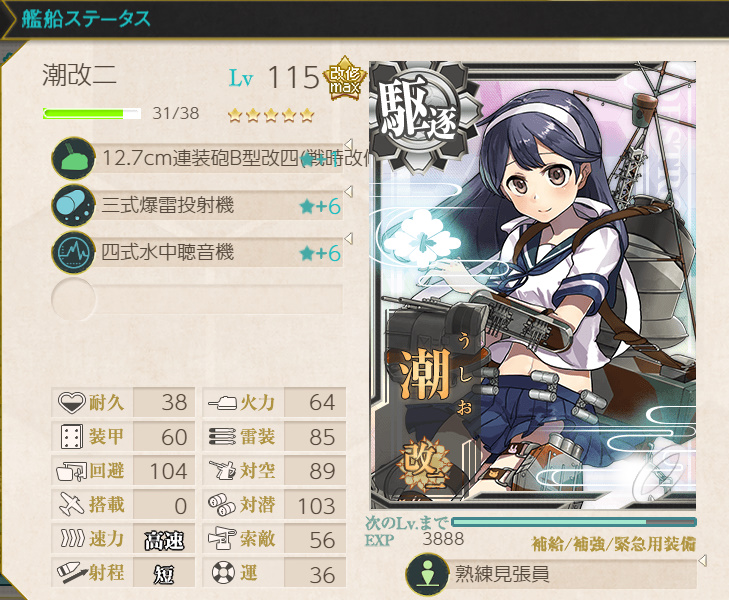Expand arrow beside 12.7cm連装砲B型改四 slot

[x=349, y=144]
